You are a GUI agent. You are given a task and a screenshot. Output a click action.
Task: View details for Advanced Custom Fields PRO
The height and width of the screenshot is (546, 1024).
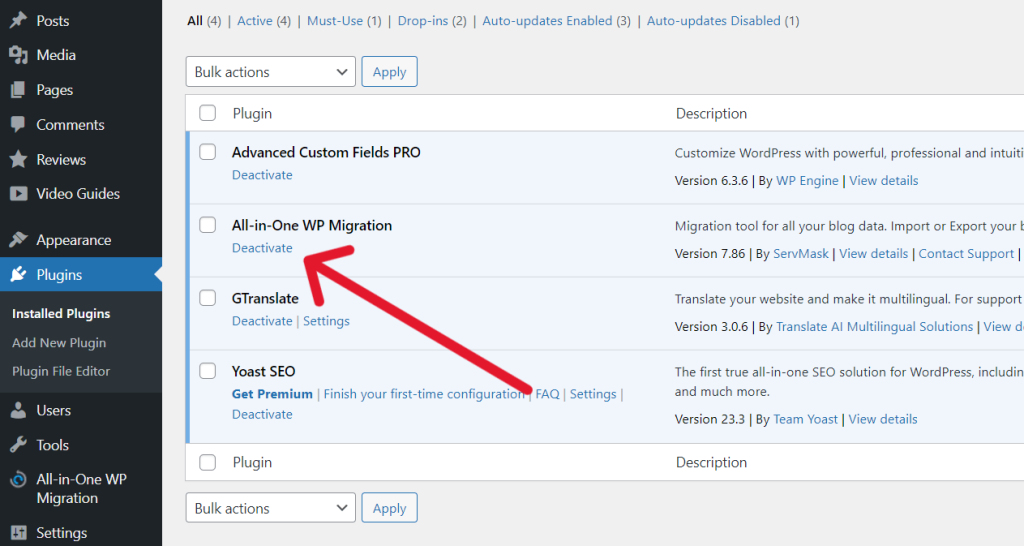coord(884,181)
